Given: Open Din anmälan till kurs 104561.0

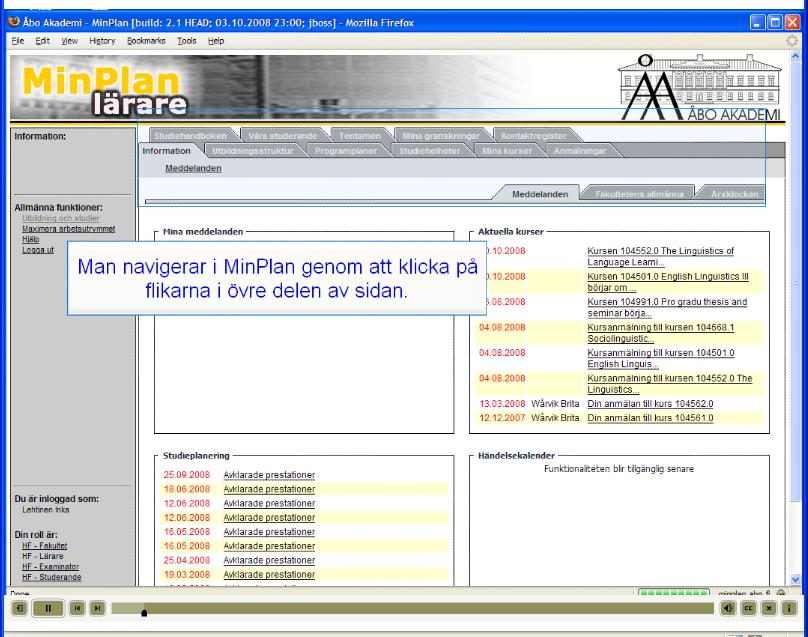Looking at the screenshot, I should (650, 417).
